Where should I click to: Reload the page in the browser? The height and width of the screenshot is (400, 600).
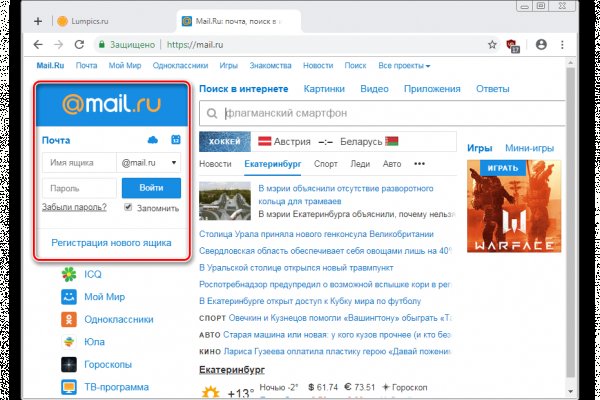pos(82,45)
